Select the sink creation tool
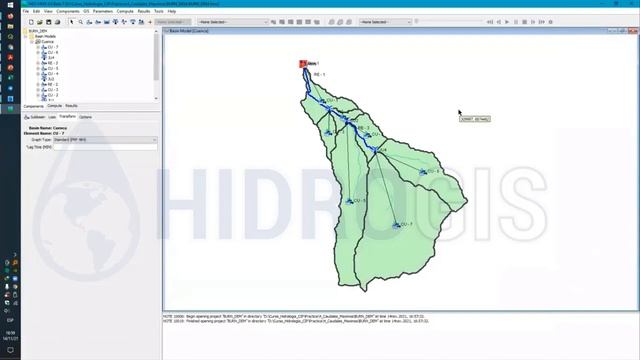The height and width of the screenshot is (360, 640). (x=141, y=22)
